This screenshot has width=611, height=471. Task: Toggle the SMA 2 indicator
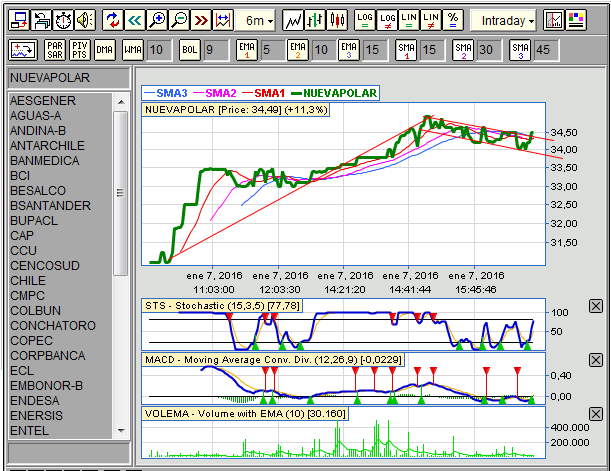pyautogui.click(x=463, y=50)
